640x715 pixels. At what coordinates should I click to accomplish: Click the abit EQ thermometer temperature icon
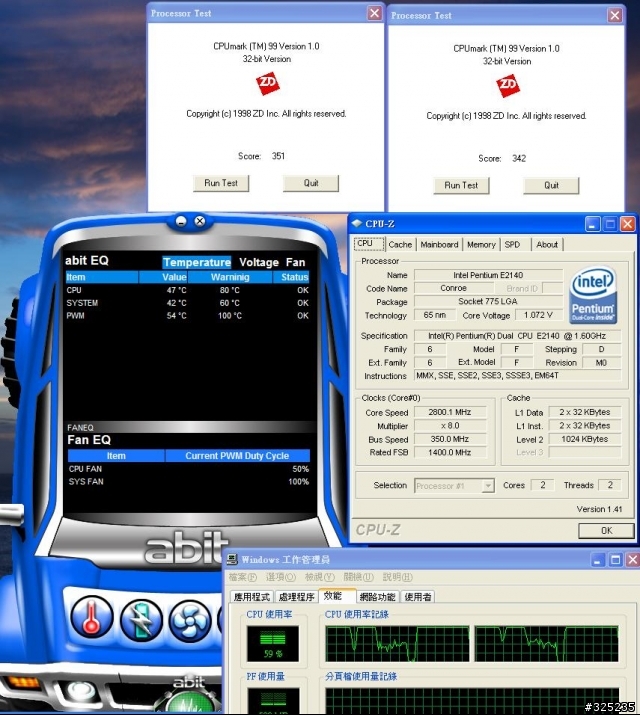click(x=92, y=618)
